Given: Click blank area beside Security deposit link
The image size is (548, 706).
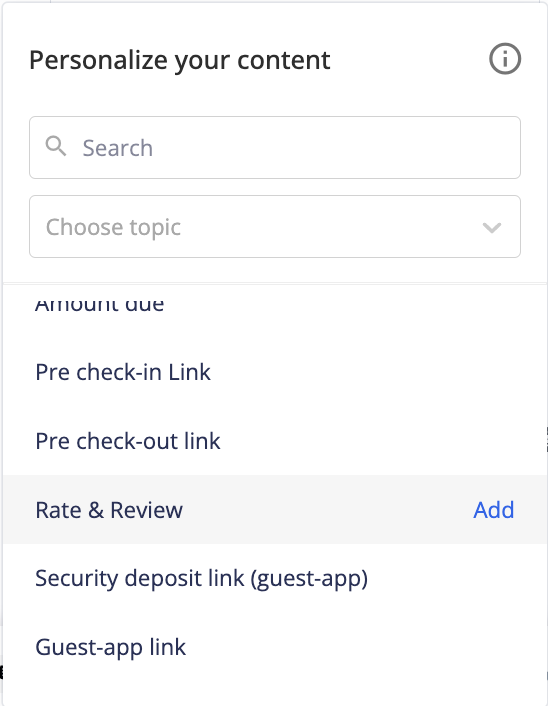Looking at the screenshot, I should coord(455,578).
